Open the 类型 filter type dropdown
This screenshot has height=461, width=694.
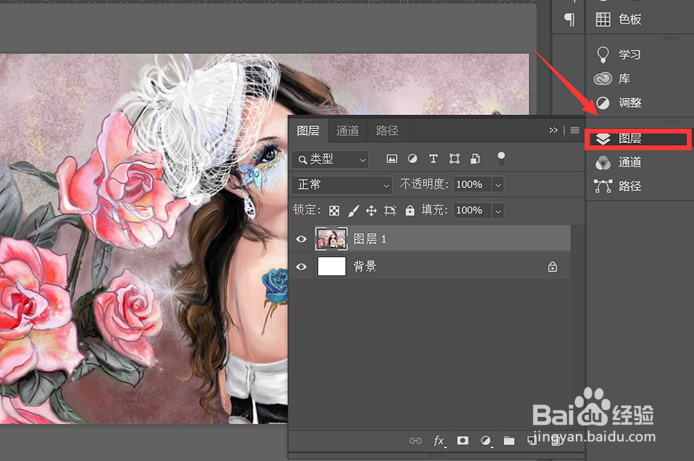tap(330, 159)
